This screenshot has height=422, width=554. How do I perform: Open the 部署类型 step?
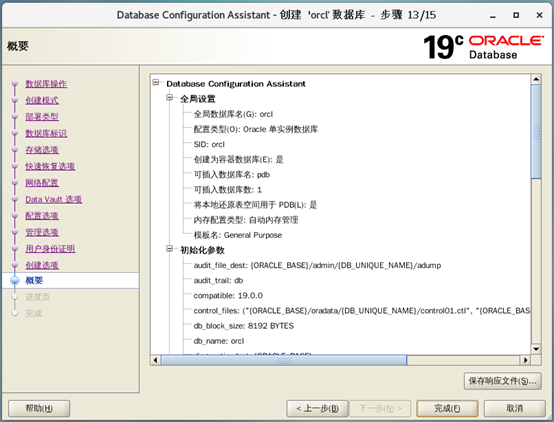(x=42, y=117)
